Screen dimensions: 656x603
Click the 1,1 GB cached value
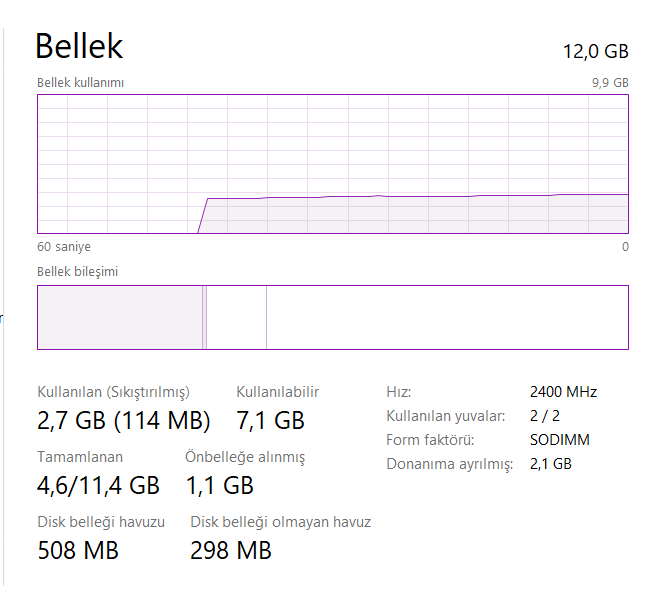point(219,485)
